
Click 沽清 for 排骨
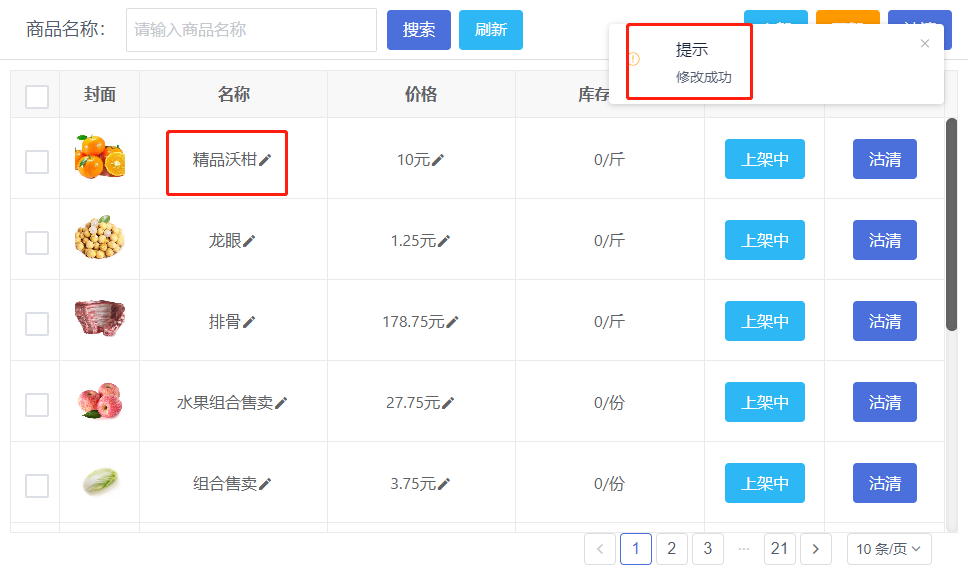(x=885, y=321)
